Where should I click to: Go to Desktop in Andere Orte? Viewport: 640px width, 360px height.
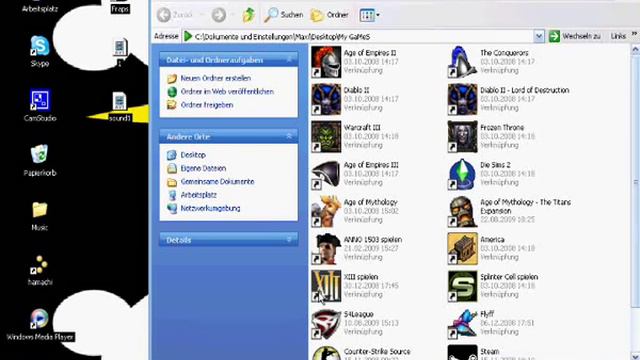tap(193, 155)
